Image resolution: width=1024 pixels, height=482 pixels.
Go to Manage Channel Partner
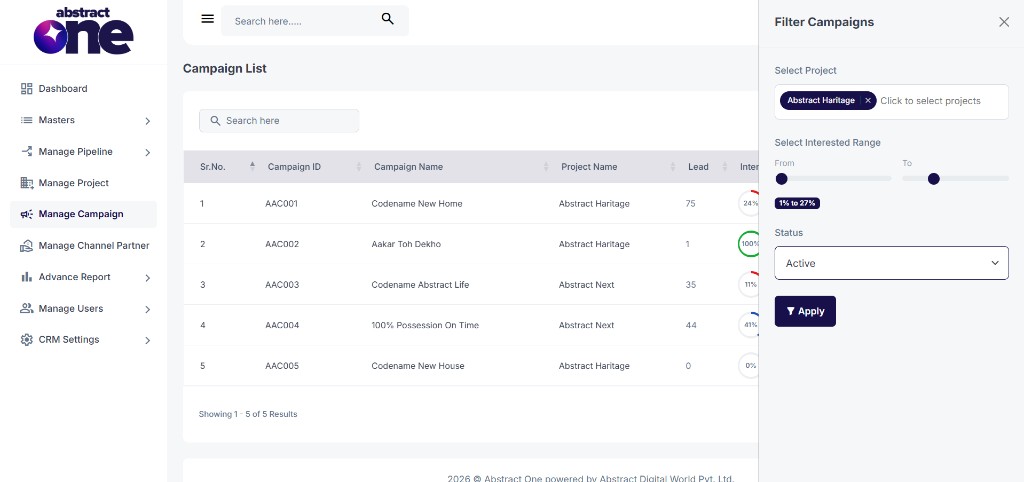pos(83,246)
